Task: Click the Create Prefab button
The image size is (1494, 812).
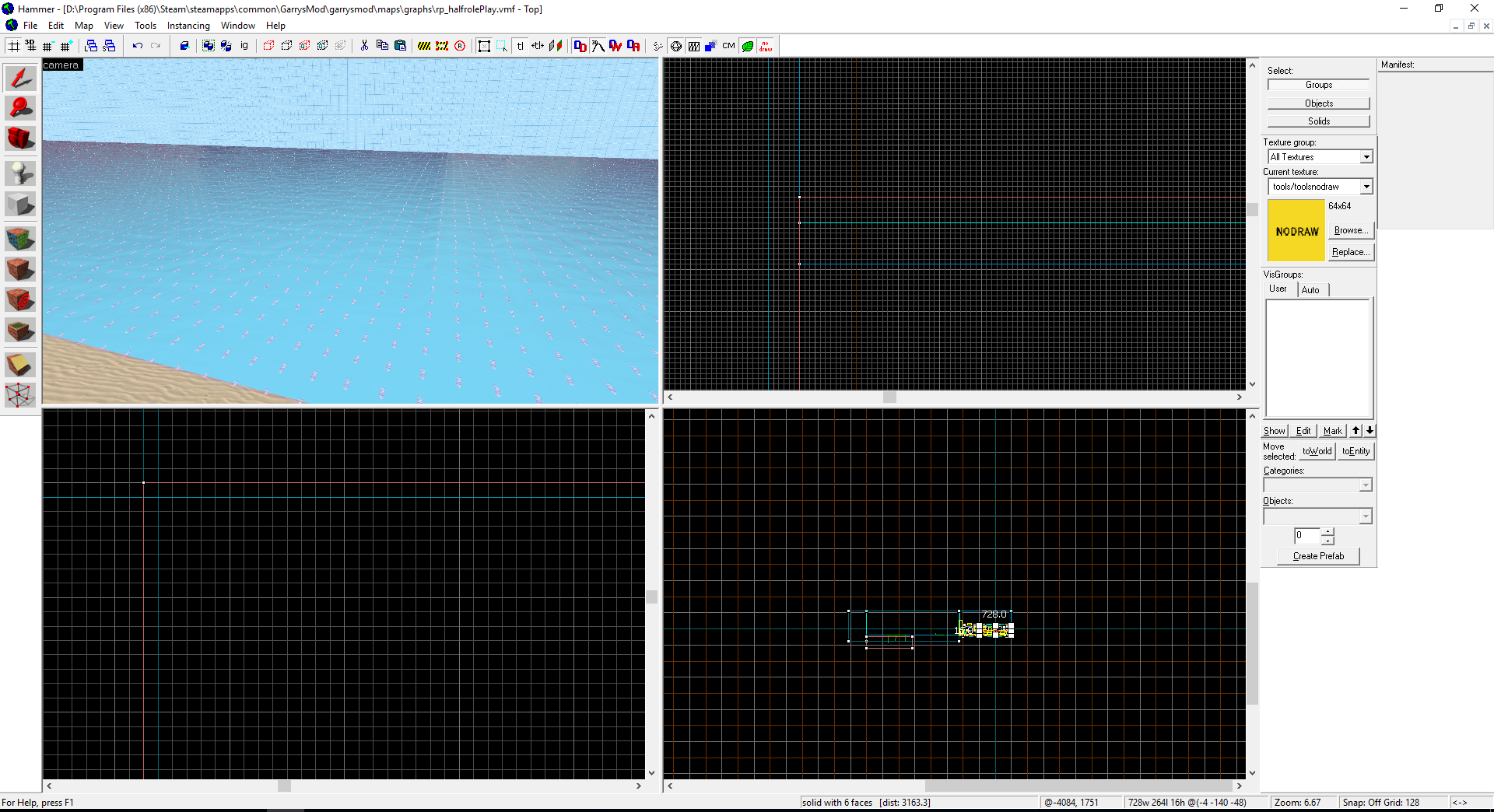Action: pos(1318,556)
